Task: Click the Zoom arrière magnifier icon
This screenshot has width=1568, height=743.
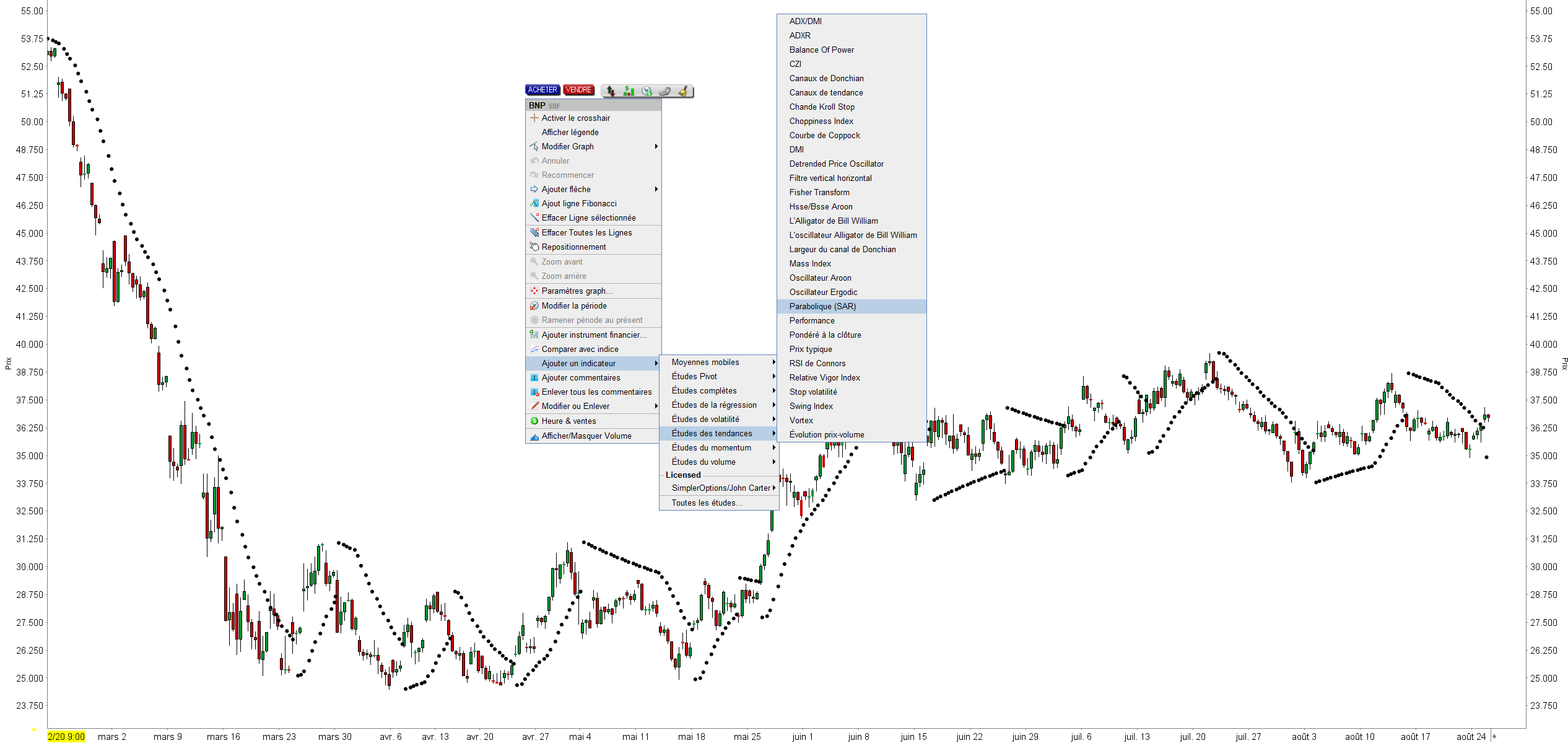Action: [534, 276]
